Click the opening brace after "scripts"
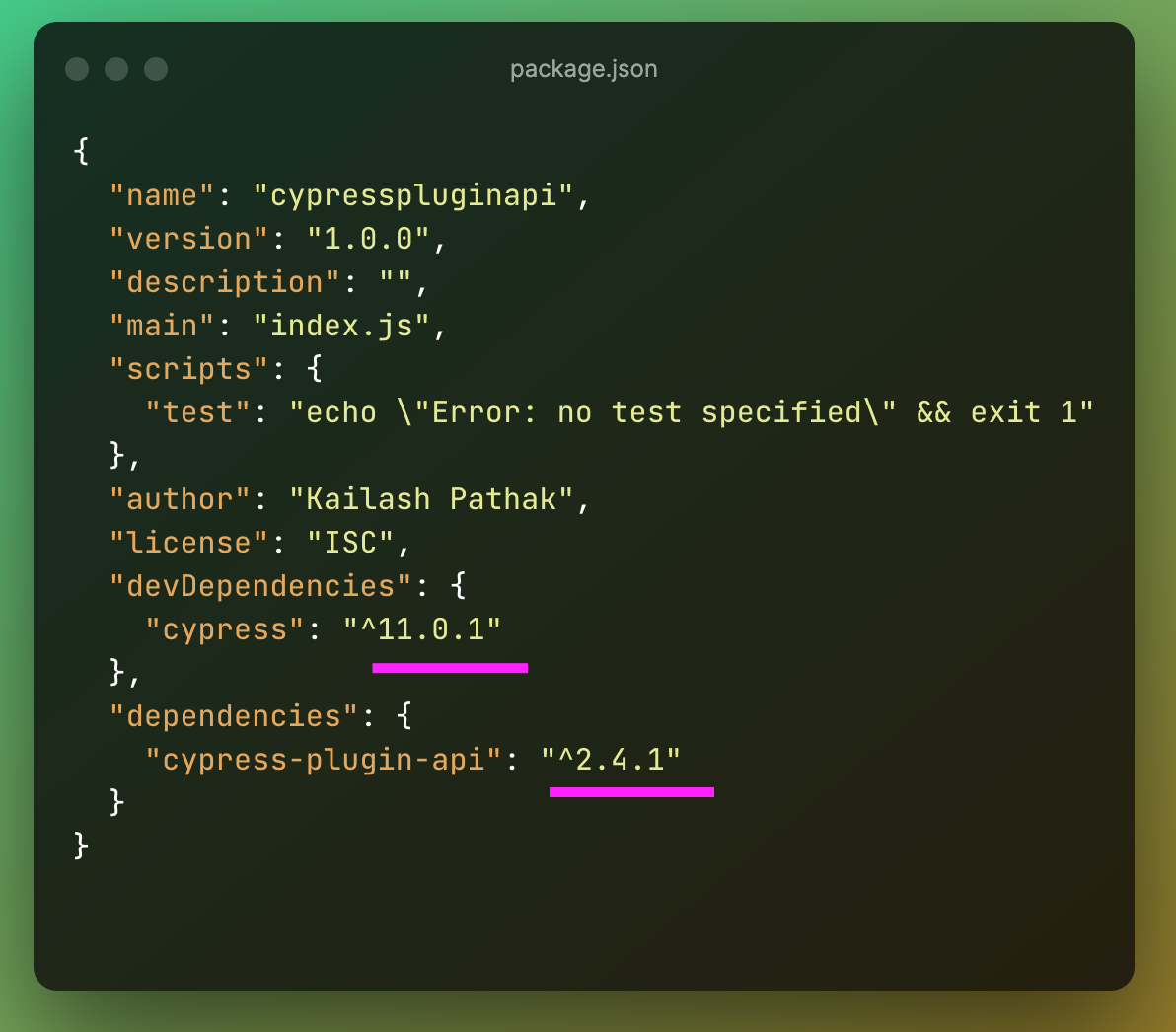Image resolution: width=1176 pixels, height=1032 pixels. click(315, 369)
